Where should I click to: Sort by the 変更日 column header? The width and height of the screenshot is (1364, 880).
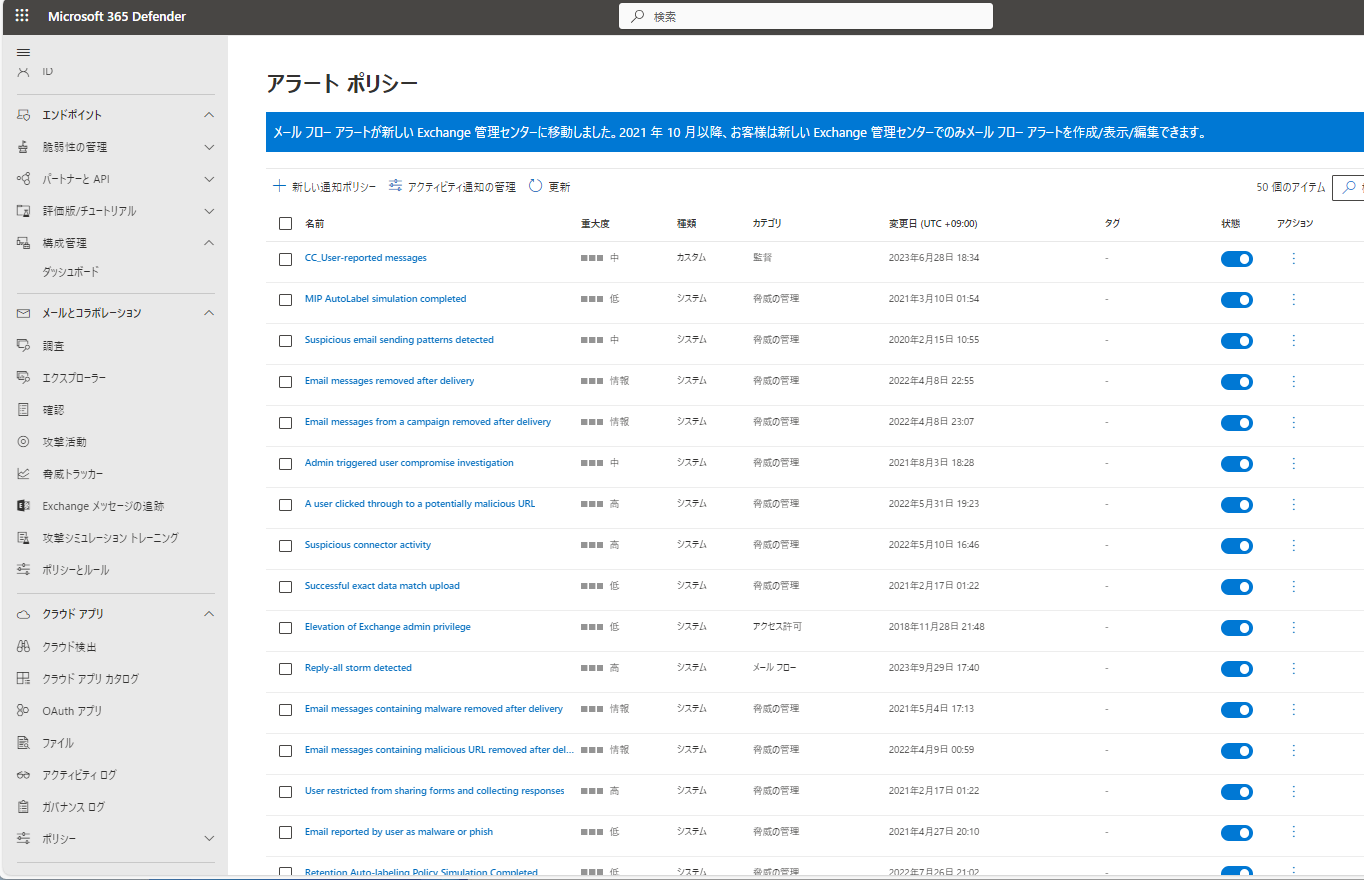(x=933, y=224)
